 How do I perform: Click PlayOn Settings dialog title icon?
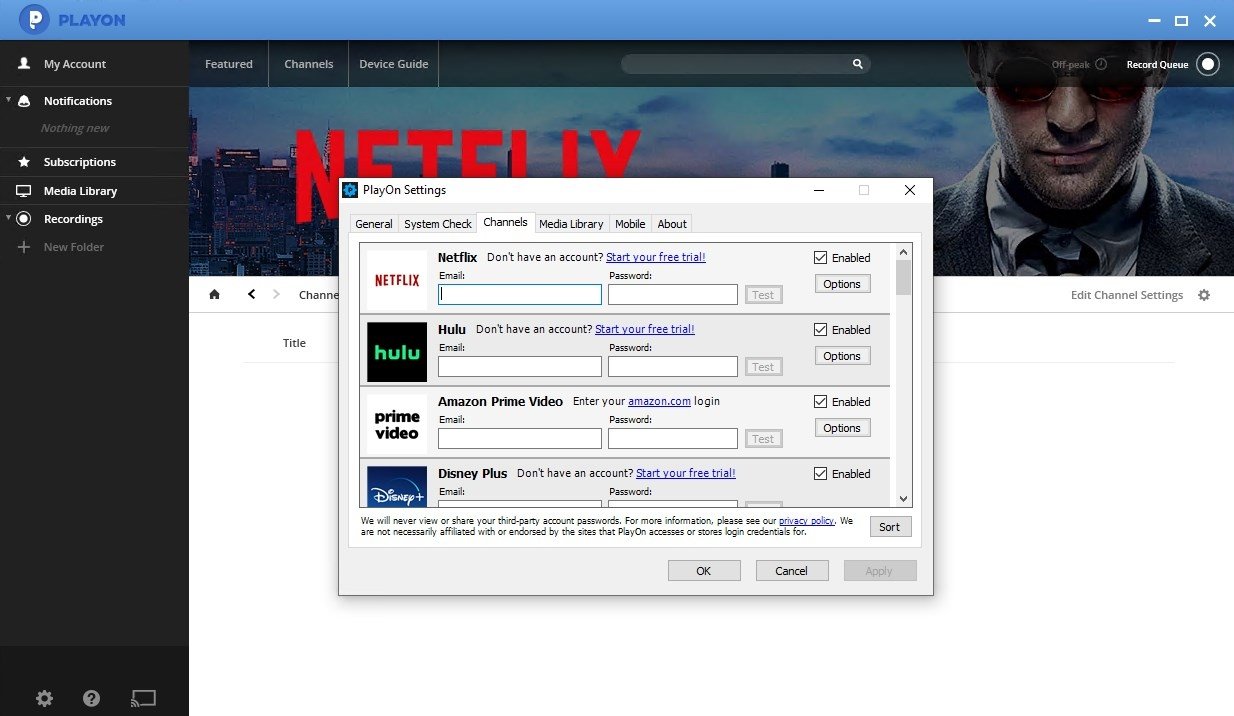(x=350, y=190)
